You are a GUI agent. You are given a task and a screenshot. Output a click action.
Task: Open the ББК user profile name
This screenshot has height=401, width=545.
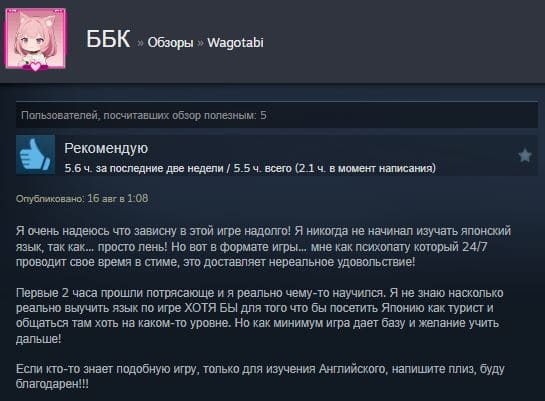108,39
